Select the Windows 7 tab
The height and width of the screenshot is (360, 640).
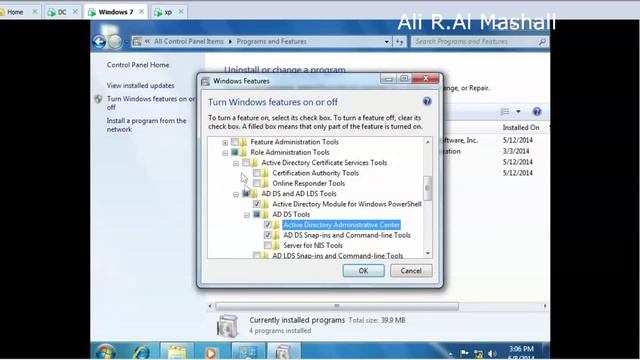(x=116, y=12)
